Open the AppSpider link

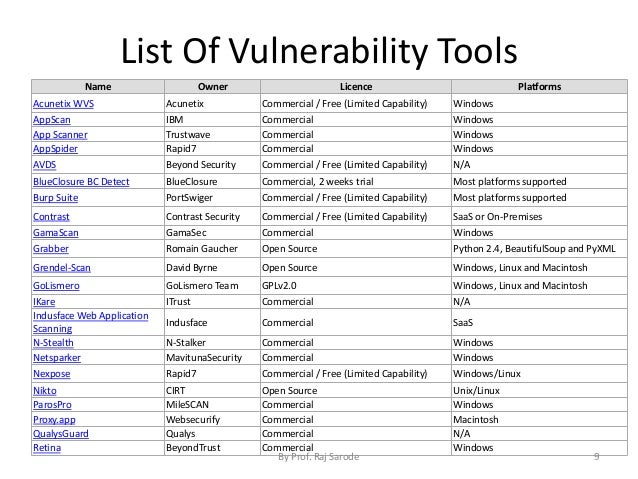click(x=55, y=149)
